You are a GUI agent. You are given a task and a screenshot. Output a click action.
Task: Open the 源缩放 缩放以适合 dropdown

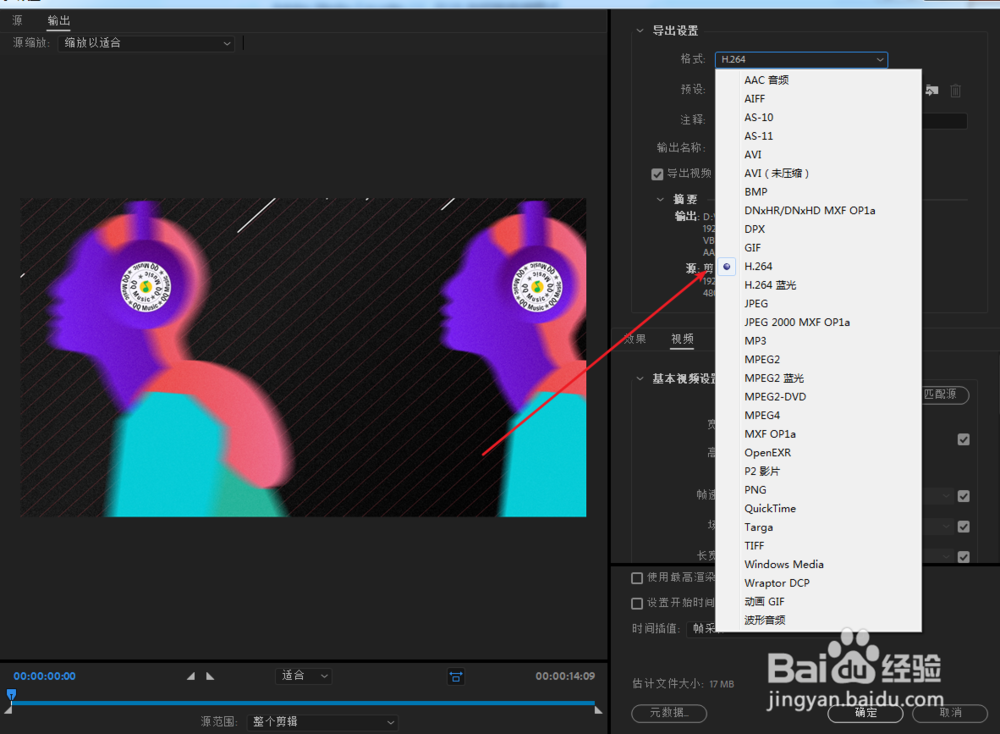146,43
